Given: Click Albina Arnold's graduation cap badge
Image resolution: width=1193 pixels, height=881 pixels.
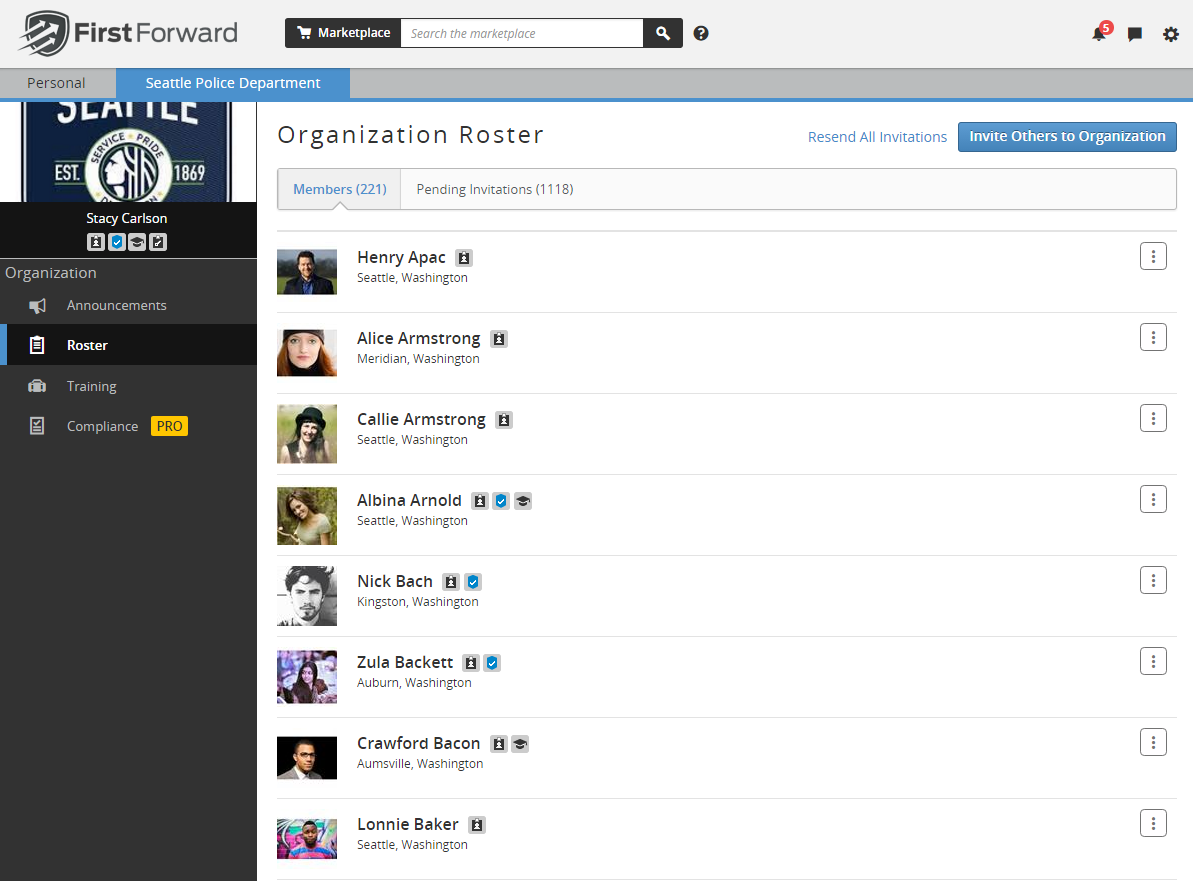Looking at the screenshot, I should [523, 501].
